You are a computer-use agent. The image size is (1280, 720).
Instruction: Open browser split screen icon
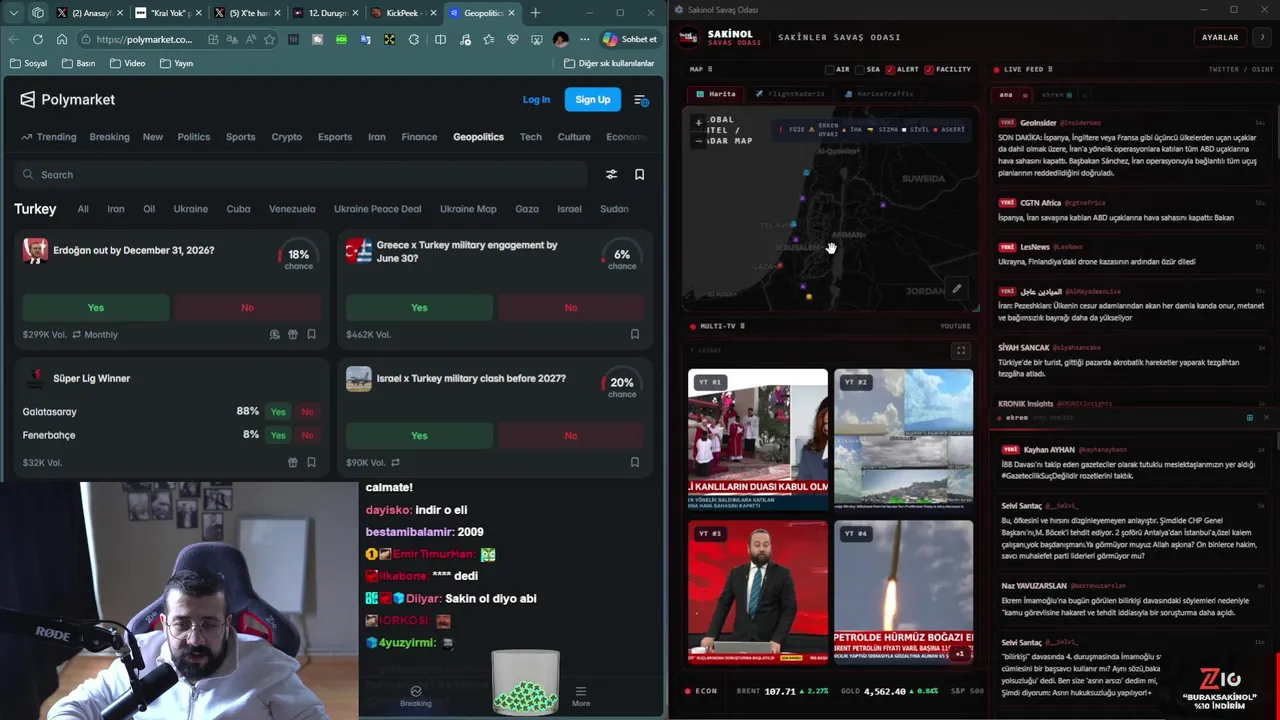pyautogui.click(x=440, y=39)
